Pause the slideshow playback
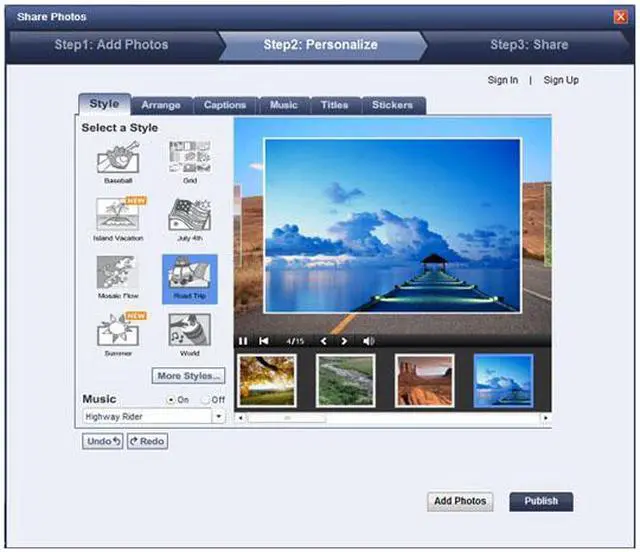Screen dimensions: 640x552 pyautogui.click(x=243, y=341)
